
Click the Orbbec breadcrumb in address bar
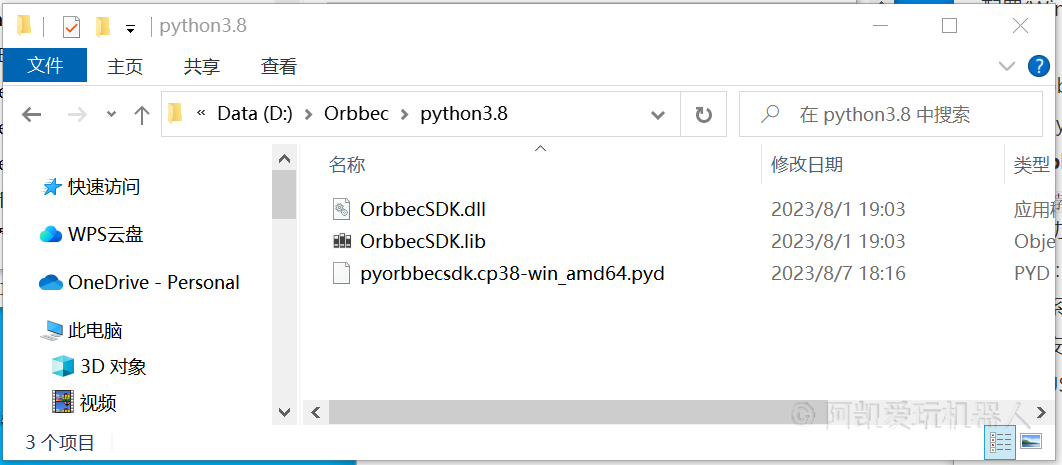[357, 114]
